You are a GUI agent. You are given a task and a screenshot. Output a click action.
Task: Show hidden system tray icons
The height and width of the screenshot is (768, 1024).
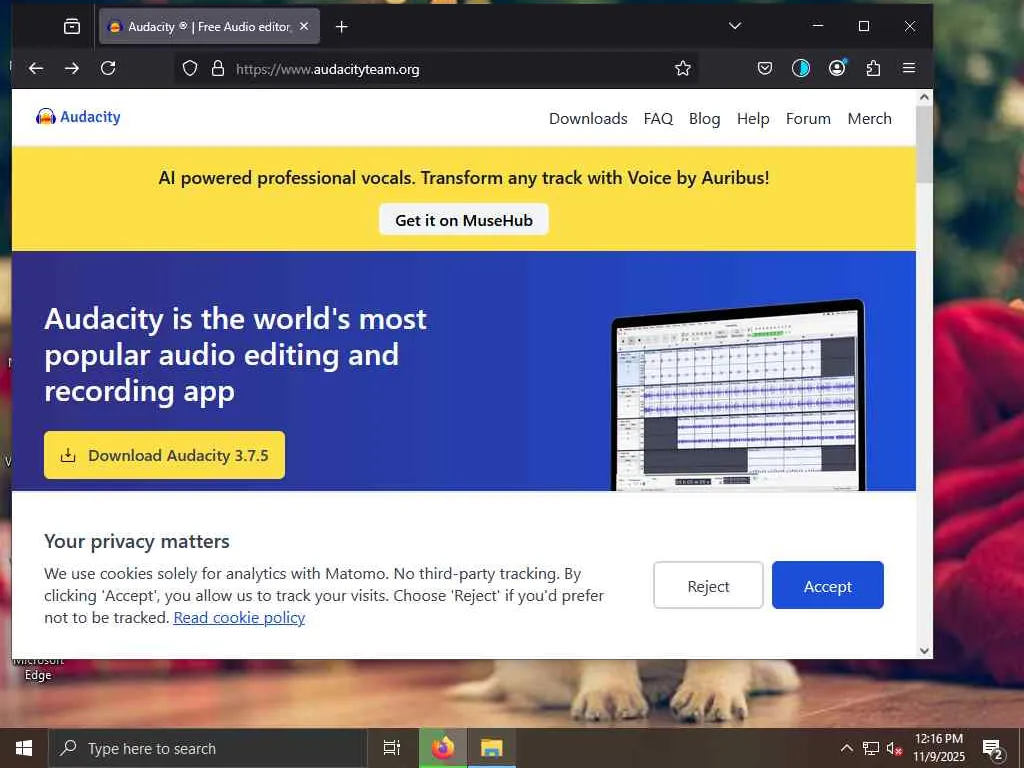tap(846, 748)
